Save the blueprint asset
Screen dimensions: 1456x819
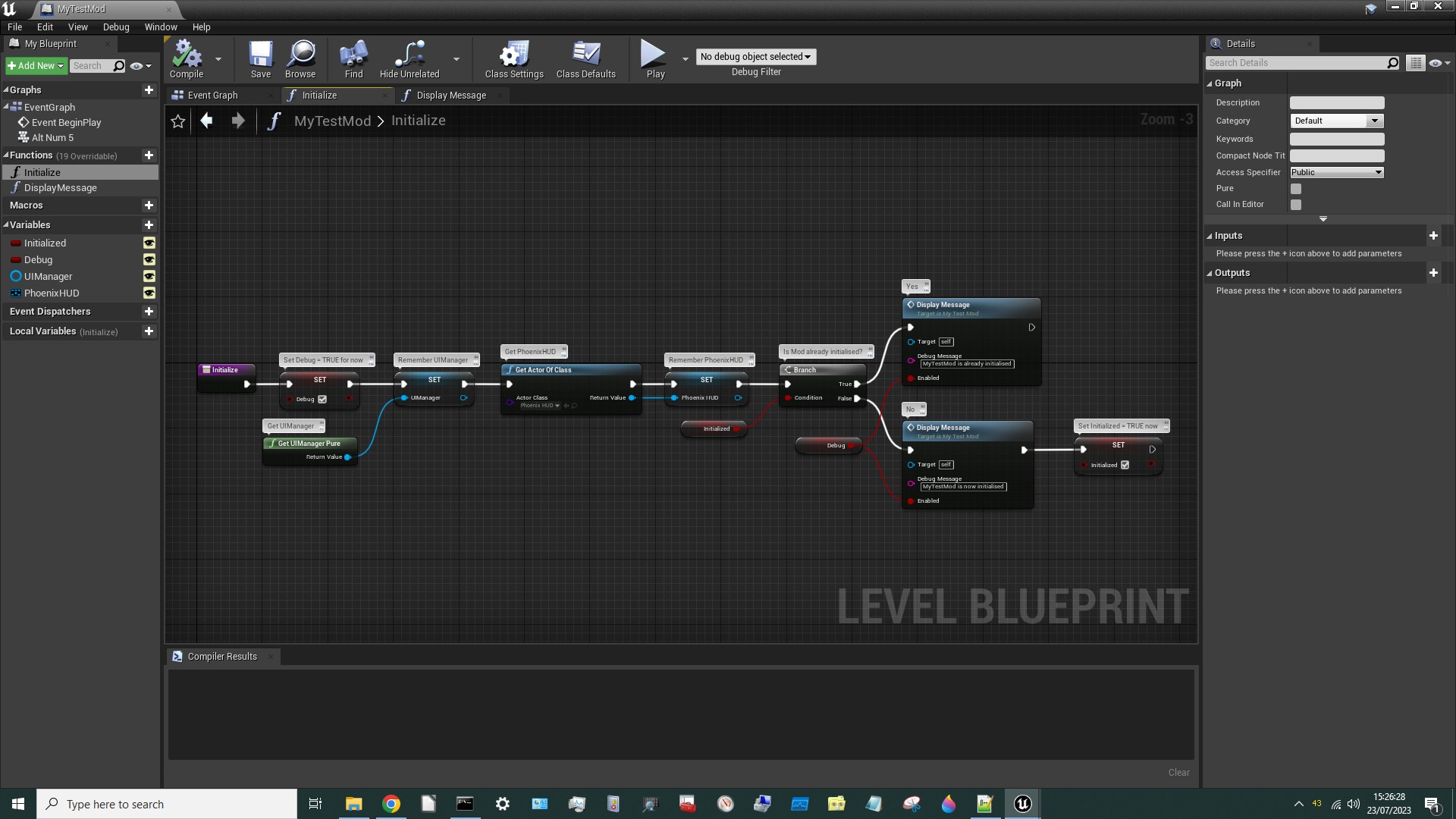pos(261,59)
